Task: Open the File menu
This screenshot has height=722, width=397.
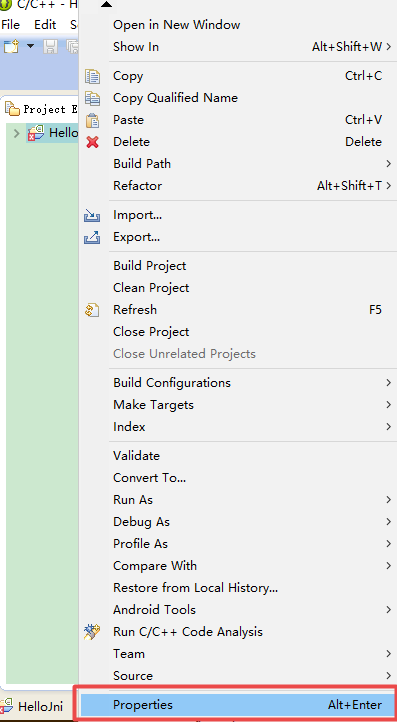Action: pos(11,24)
